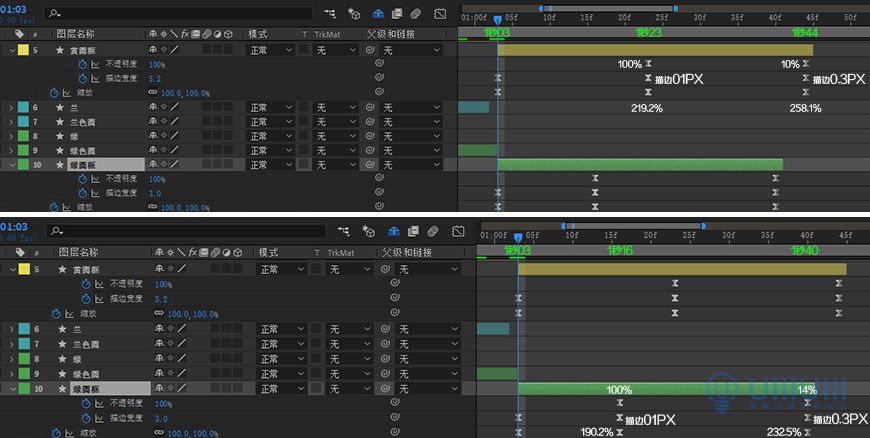Toggle shy switch for 绿圆框 in lower timeline
Image resolution: width=870 pixels, height=438 pixels.
(160, 389)
